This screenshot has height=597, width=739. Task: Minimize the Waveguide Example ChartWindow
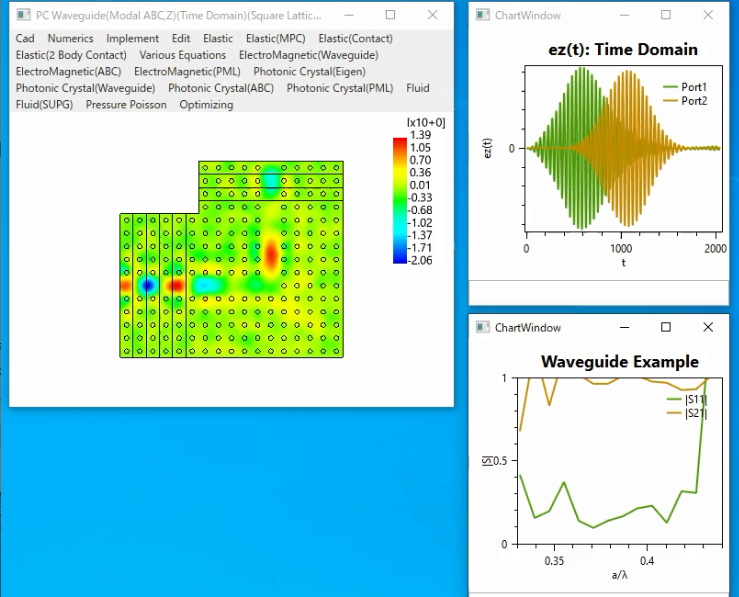click(x=624, y=327)
